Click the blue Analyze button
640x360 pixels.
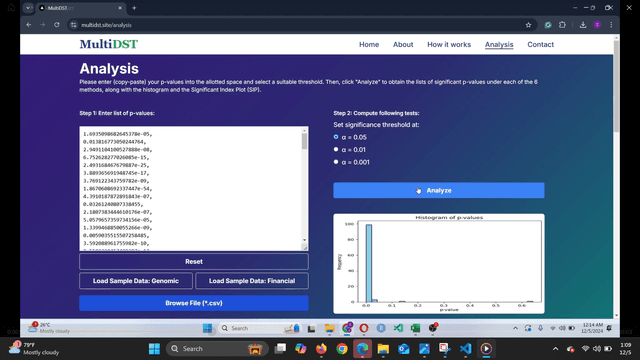click(439, 190)
